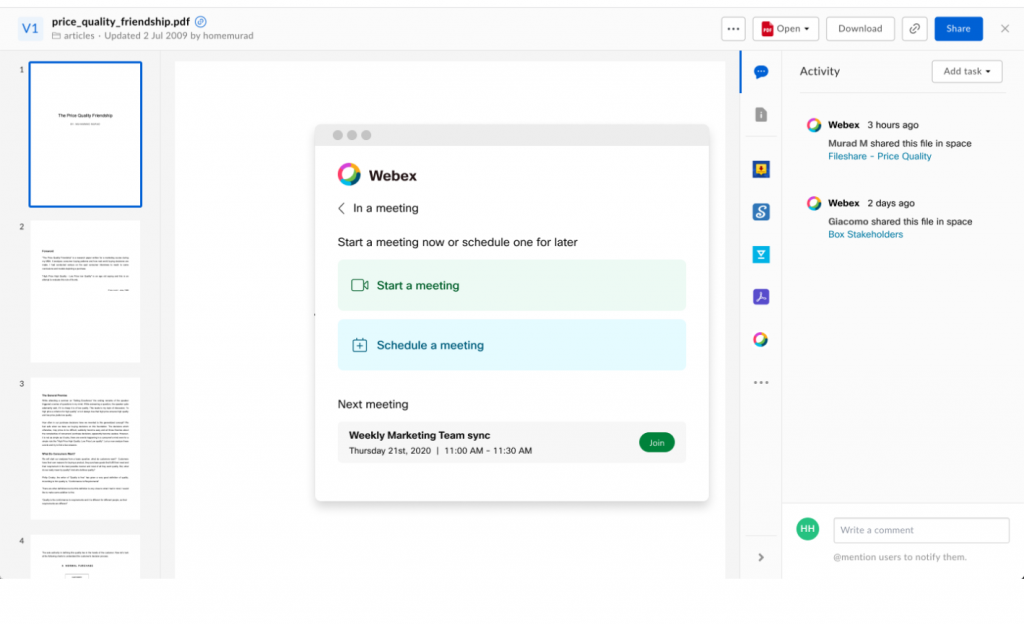Open the Adobe Acrobat integration icon

click(761, 296)
